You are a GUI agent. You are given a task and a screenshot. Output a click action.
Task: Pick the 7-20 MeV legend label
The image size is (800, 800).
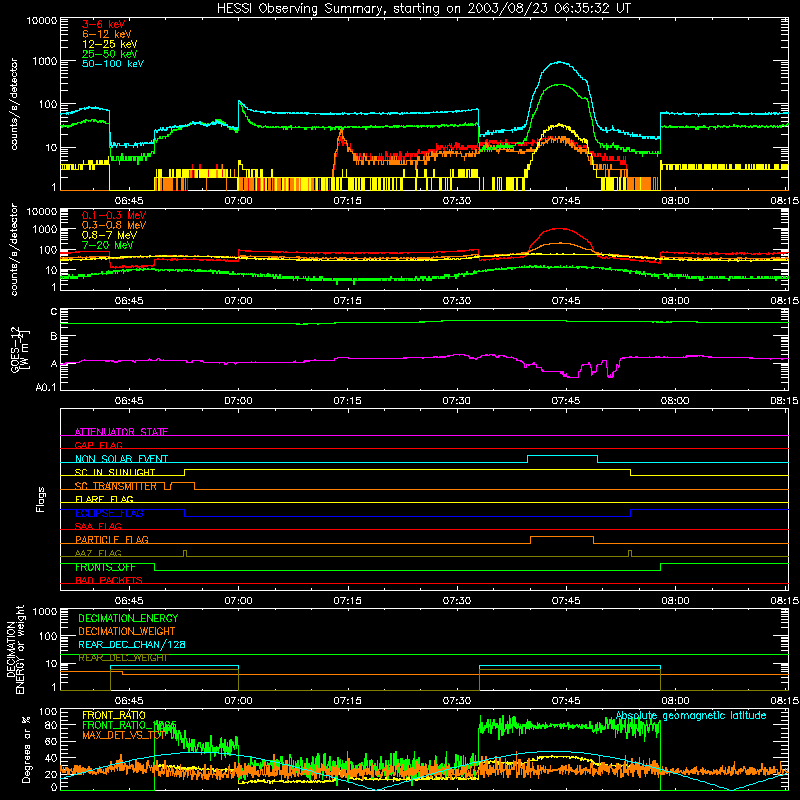coord(107,245)
